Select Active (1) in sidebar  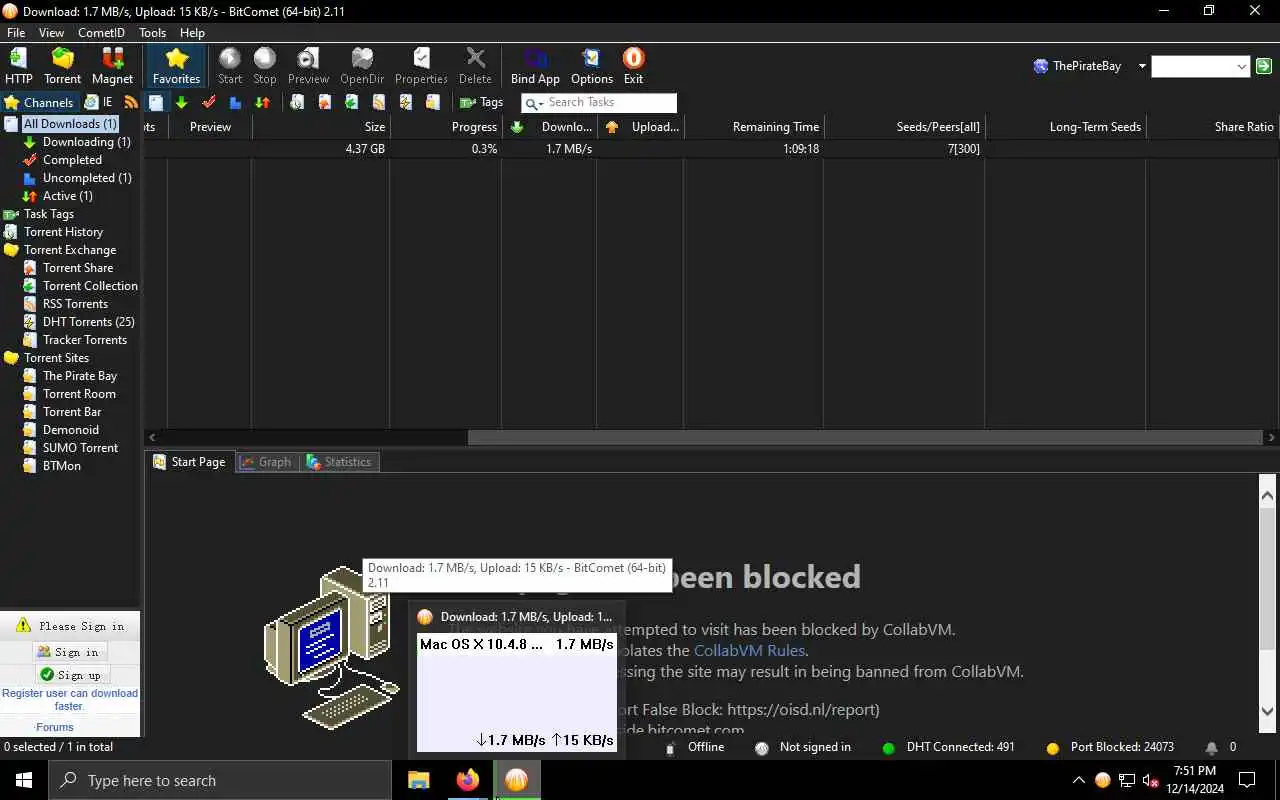click(x=67, y=196)
